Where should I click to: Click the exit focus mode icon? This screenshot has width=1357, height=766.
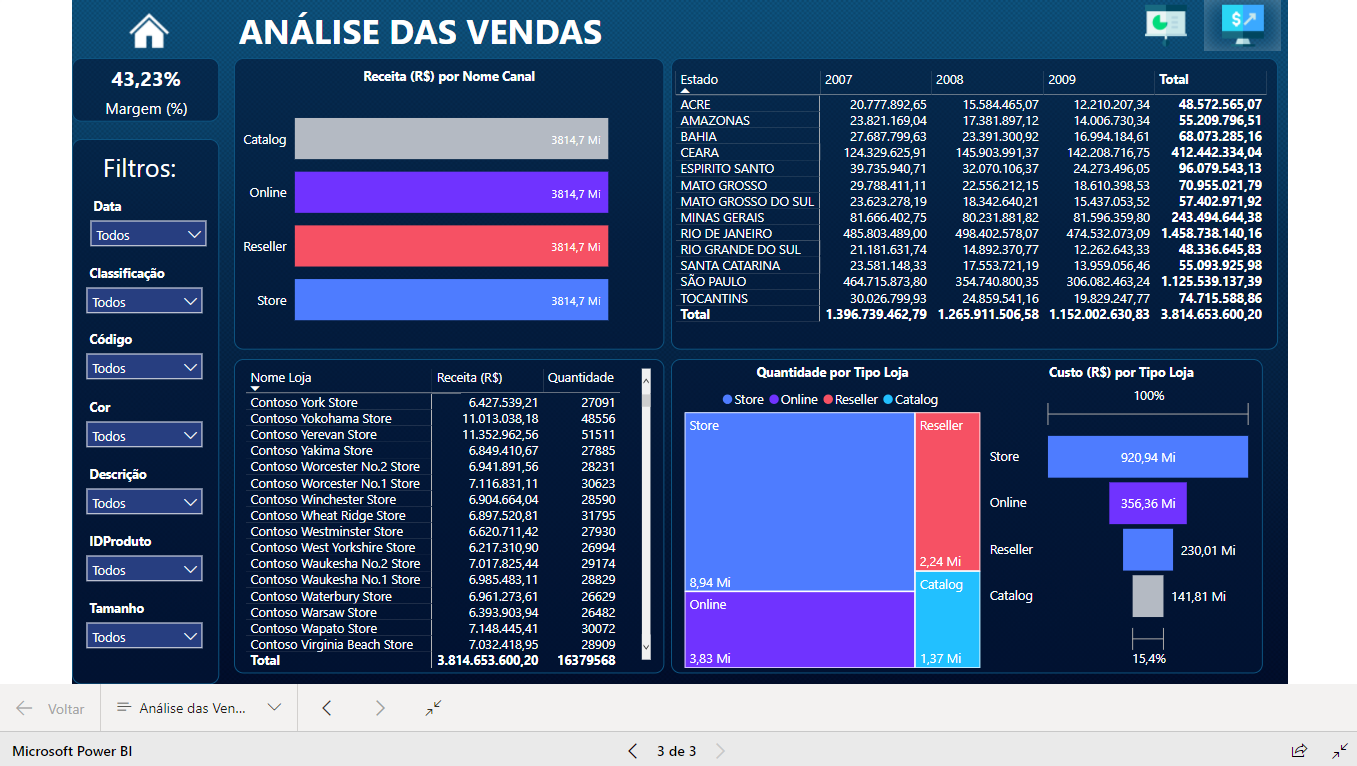(1340, 750)
